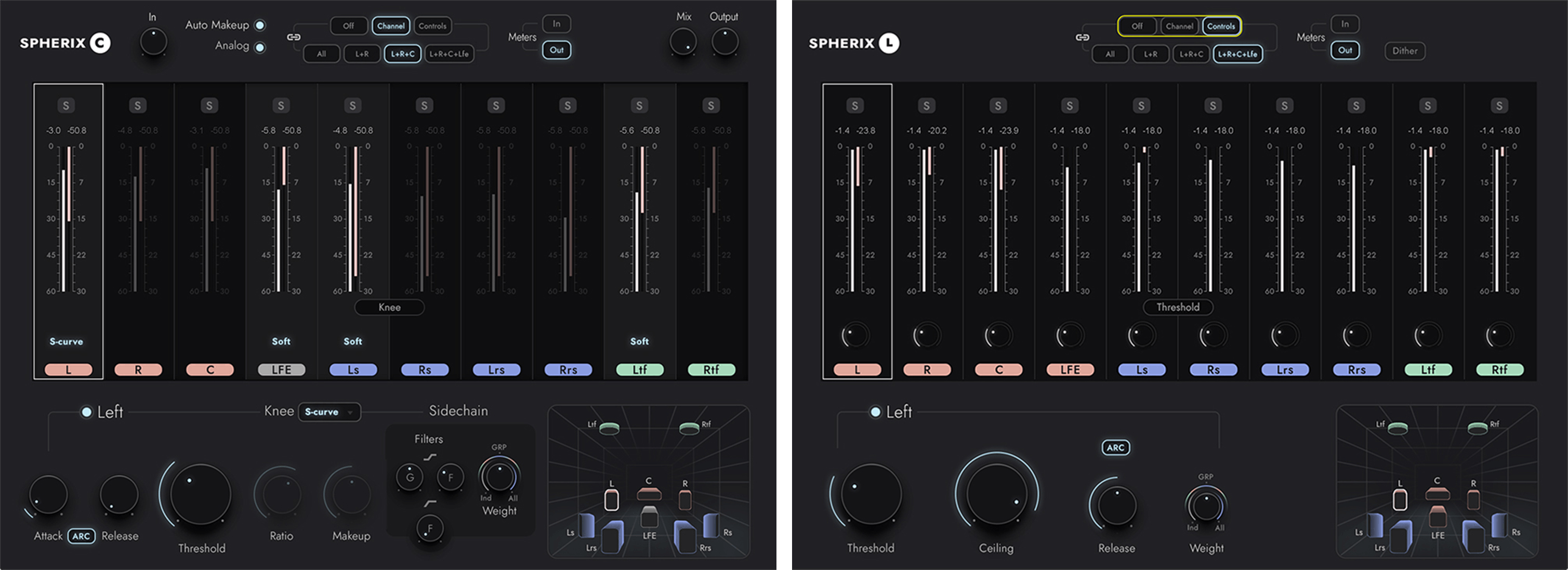Click the Dither button

point(1405,51)
